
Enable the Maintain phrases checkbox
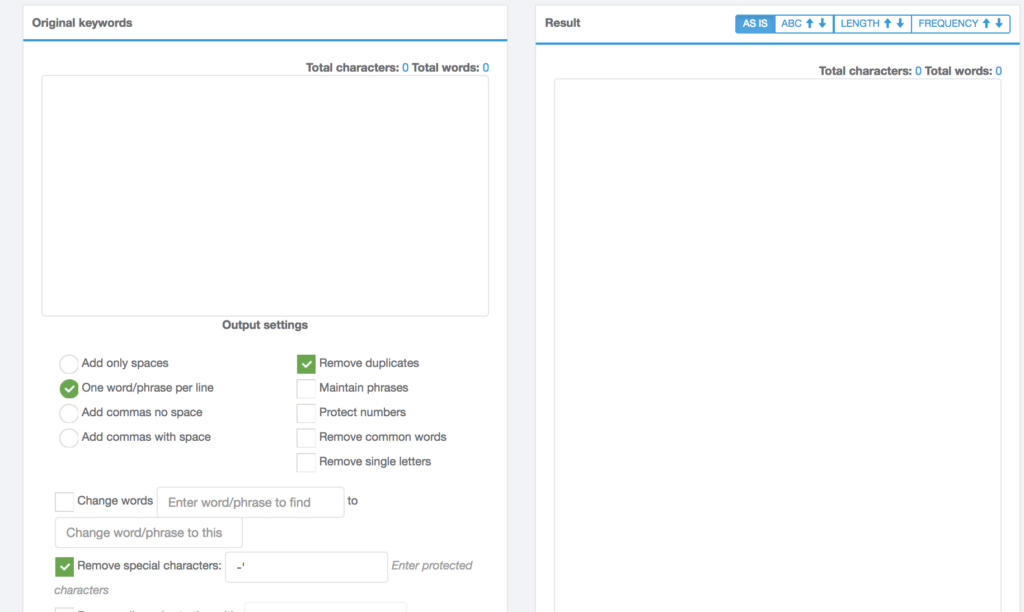[306, 389]
